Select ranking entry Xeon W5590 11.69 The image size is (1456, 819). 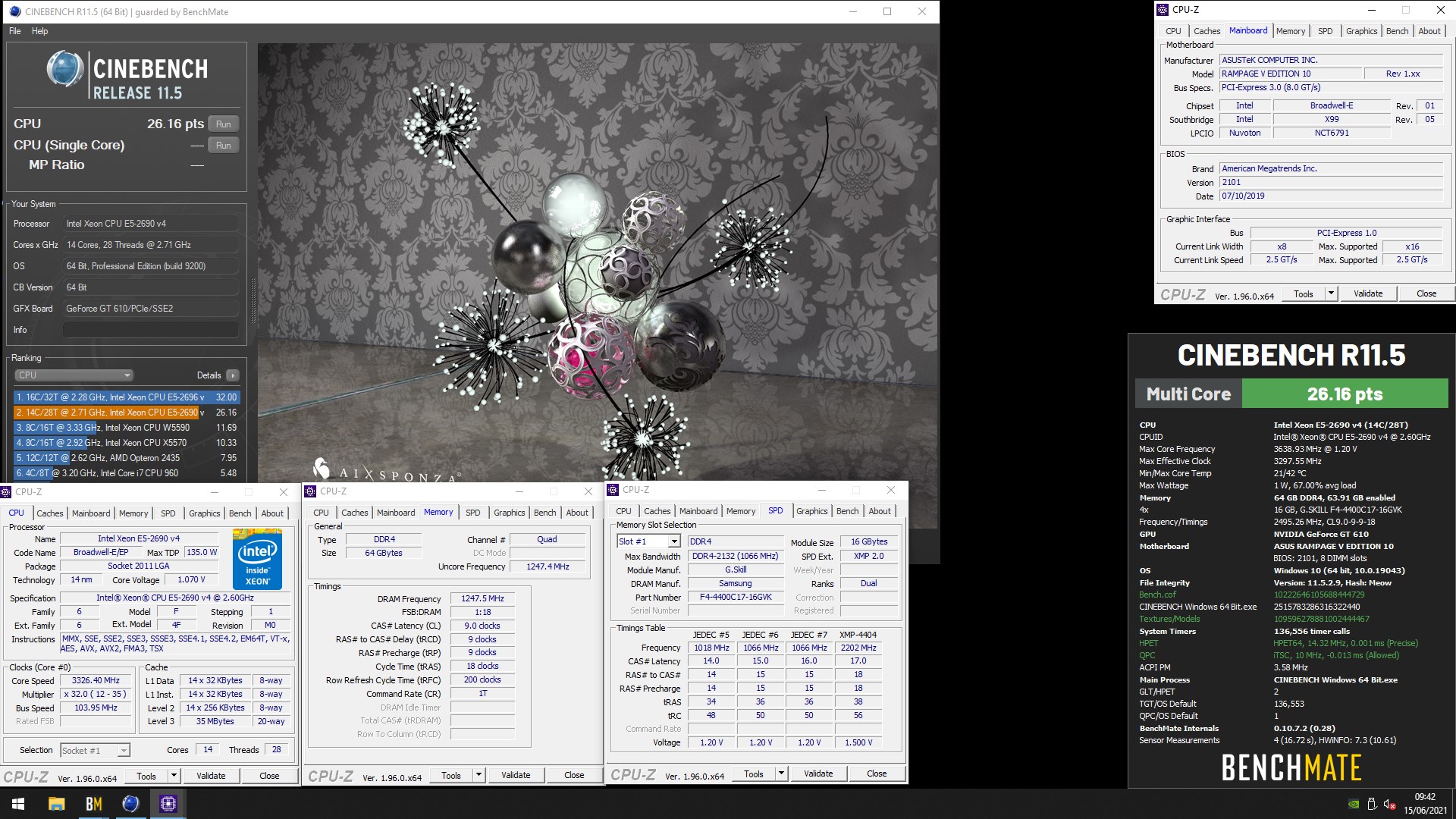[x=127, y=428]
